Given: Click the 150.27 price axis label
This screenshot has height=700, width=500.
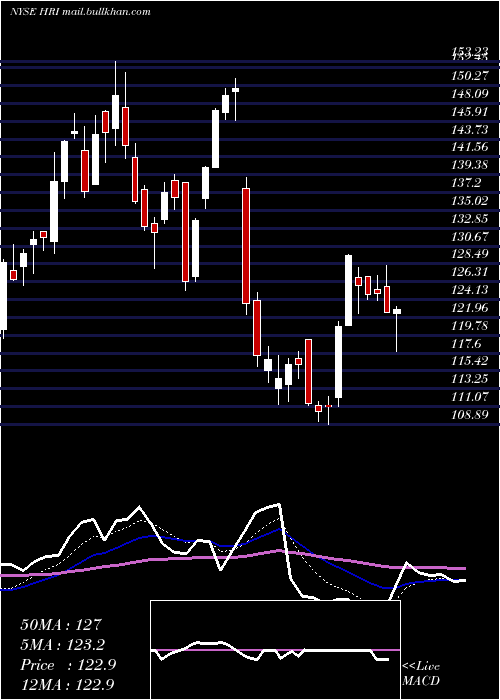Looking at the screenshot, I should point(469,76).
